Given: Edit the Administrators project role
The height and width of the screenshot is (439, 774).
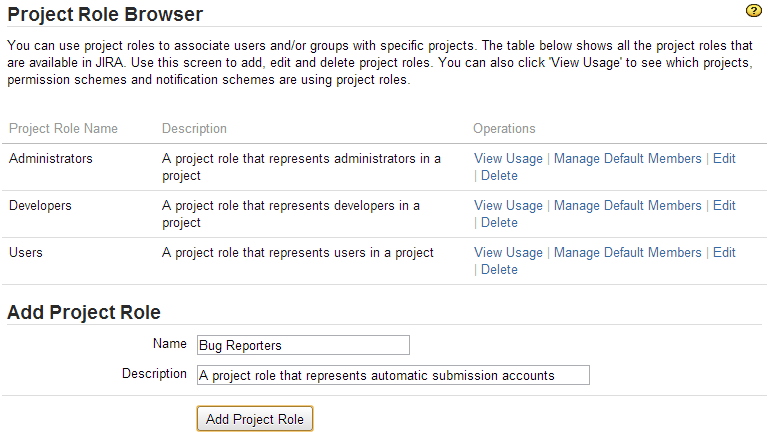Looking at the screenshot, I should click(724, 159).
